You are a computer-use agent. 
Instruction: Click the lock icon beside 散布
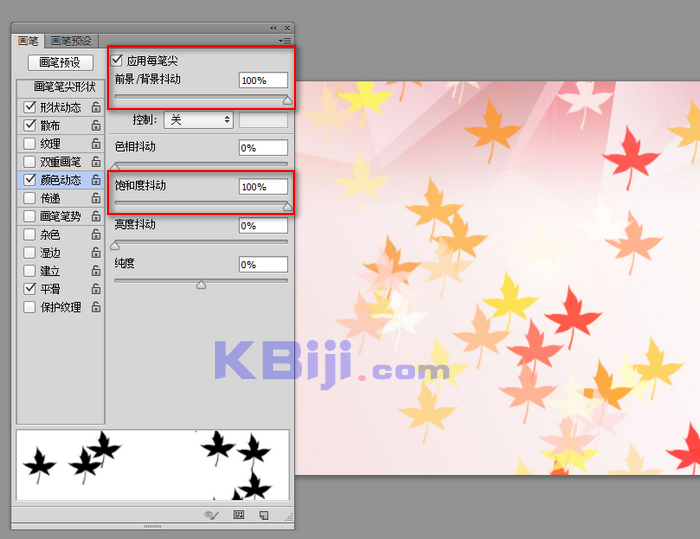[95, 126]
